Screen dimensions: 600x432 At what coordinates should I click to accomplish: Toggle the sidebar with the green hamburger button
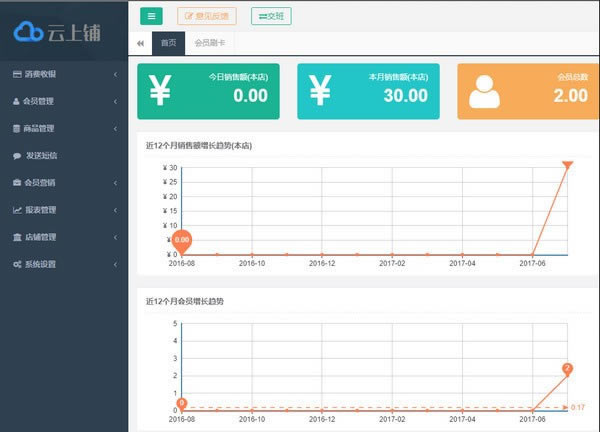[x=151, y=15]
